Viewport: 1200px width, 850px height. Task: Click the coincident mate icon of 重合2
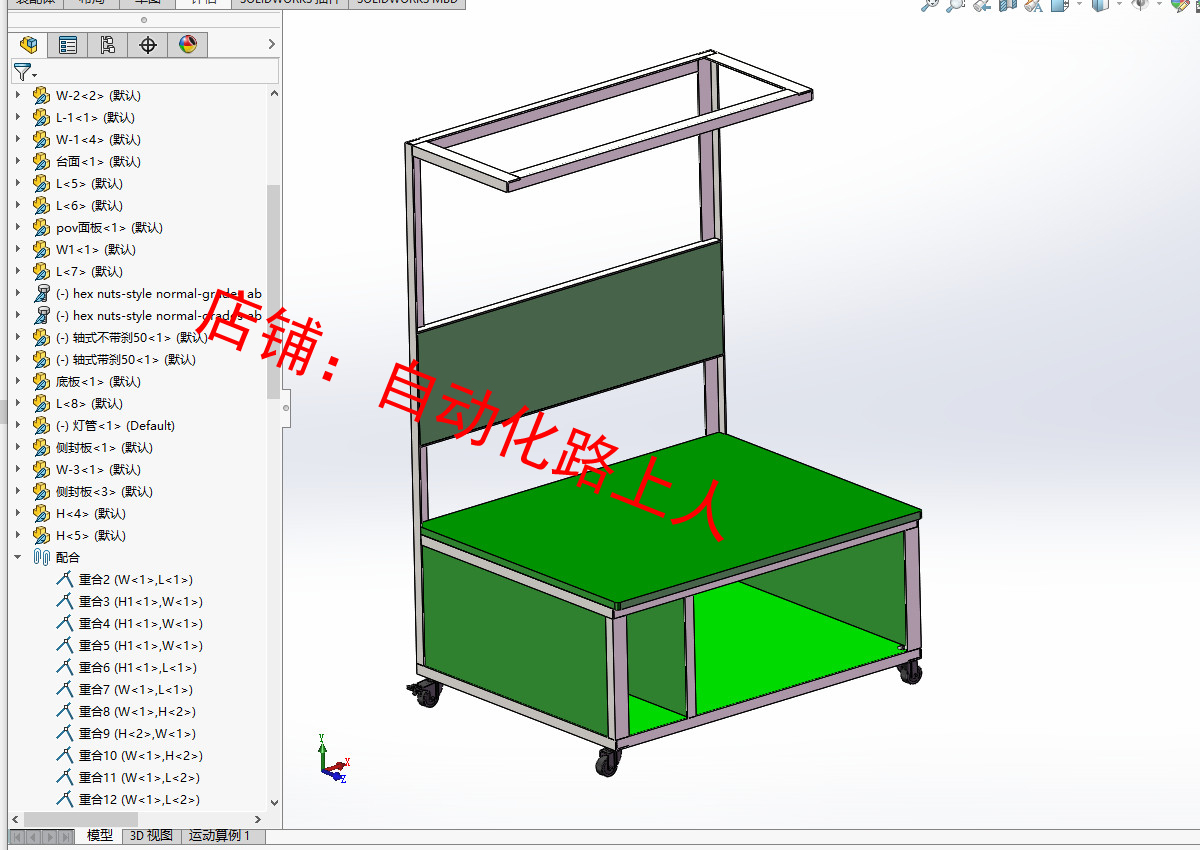[65, 580]
